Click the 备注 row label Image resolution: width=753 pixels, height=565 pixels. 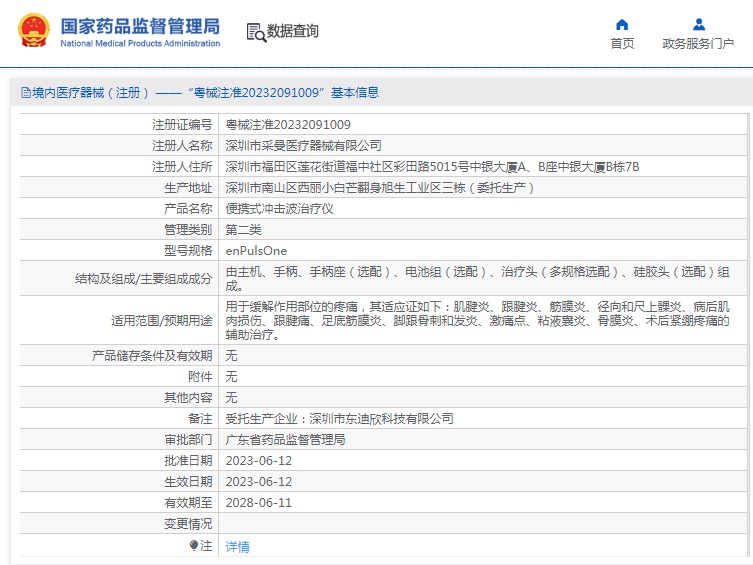[x=200, y=419]
